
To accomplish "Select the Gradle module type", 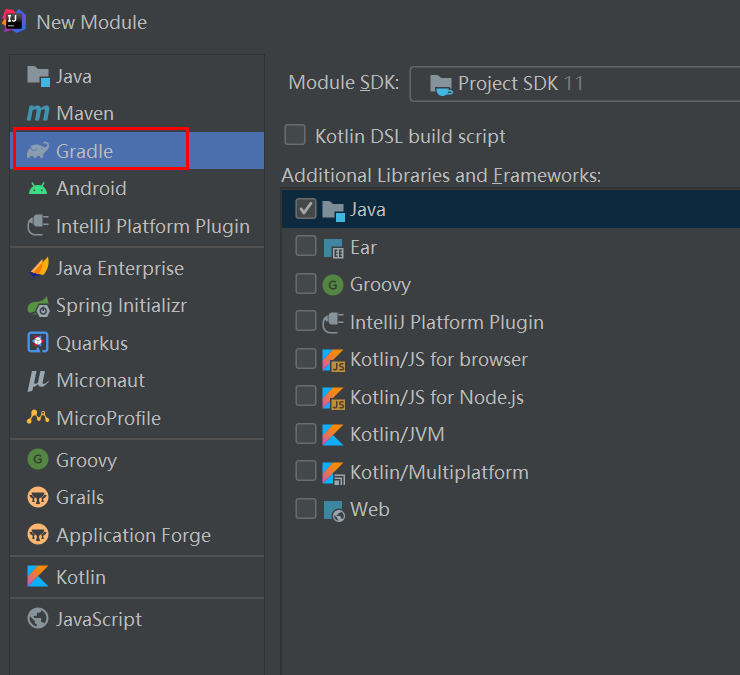I will pyautogui.click(x=137, y=151).
